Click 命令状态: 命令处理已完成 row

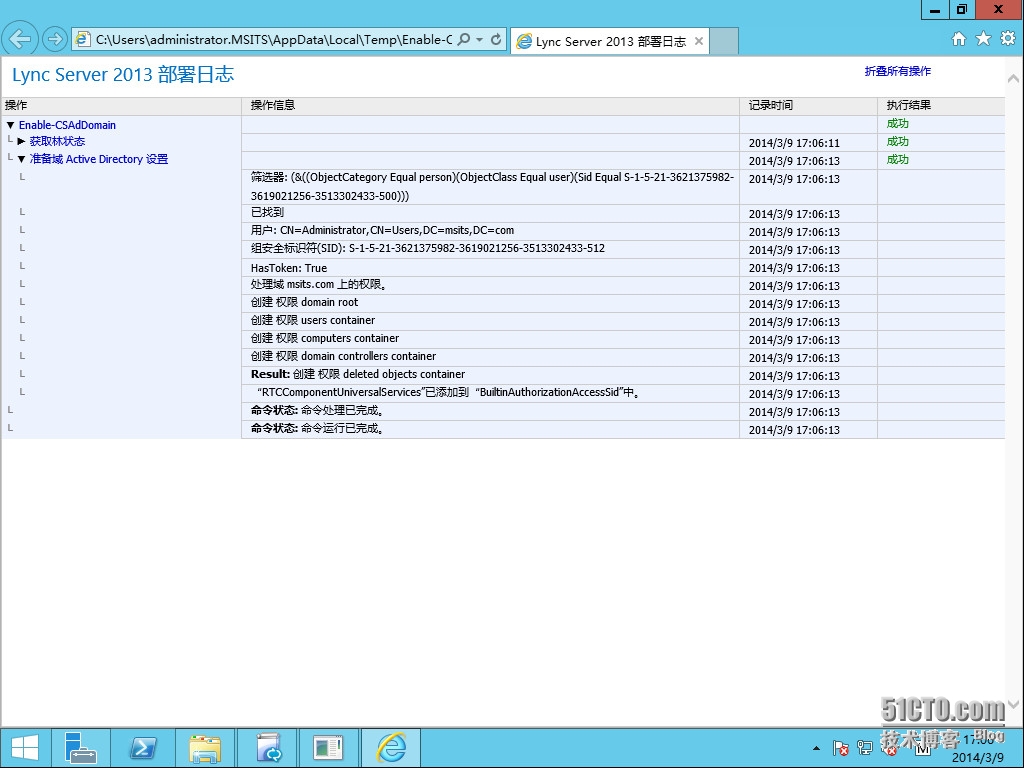317,411
